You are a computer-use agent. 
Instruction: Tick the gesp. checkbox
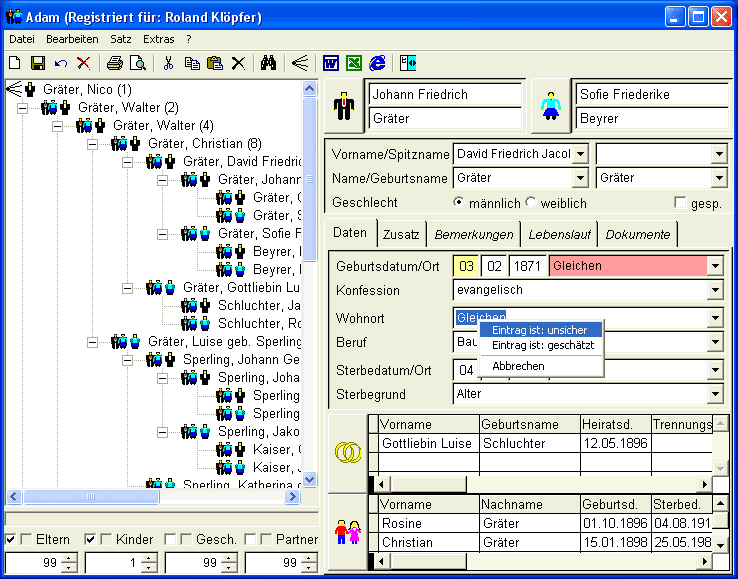[x=680, y=202]
